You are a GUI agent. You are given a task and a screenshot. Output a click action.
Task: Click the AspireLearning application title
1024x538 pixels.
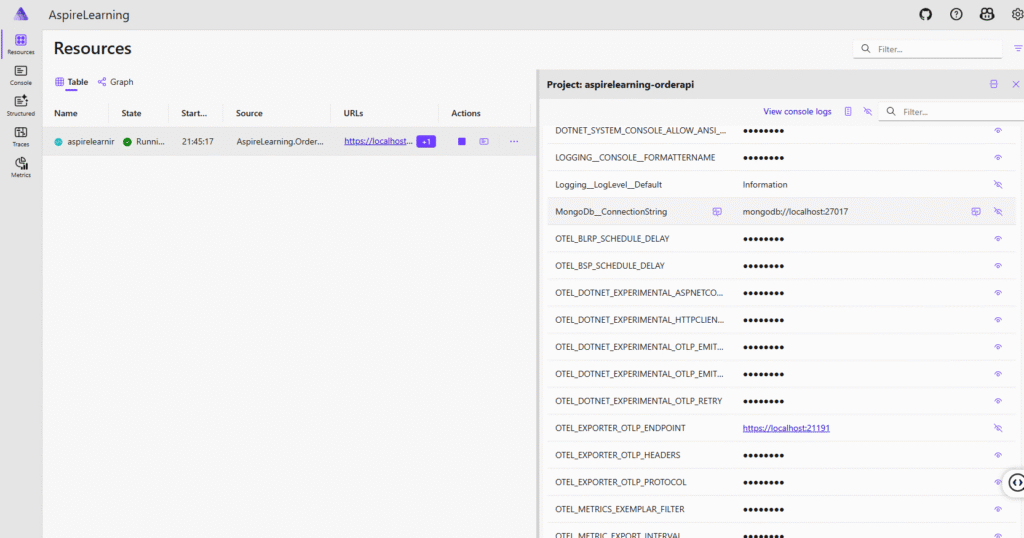[89, 14]
